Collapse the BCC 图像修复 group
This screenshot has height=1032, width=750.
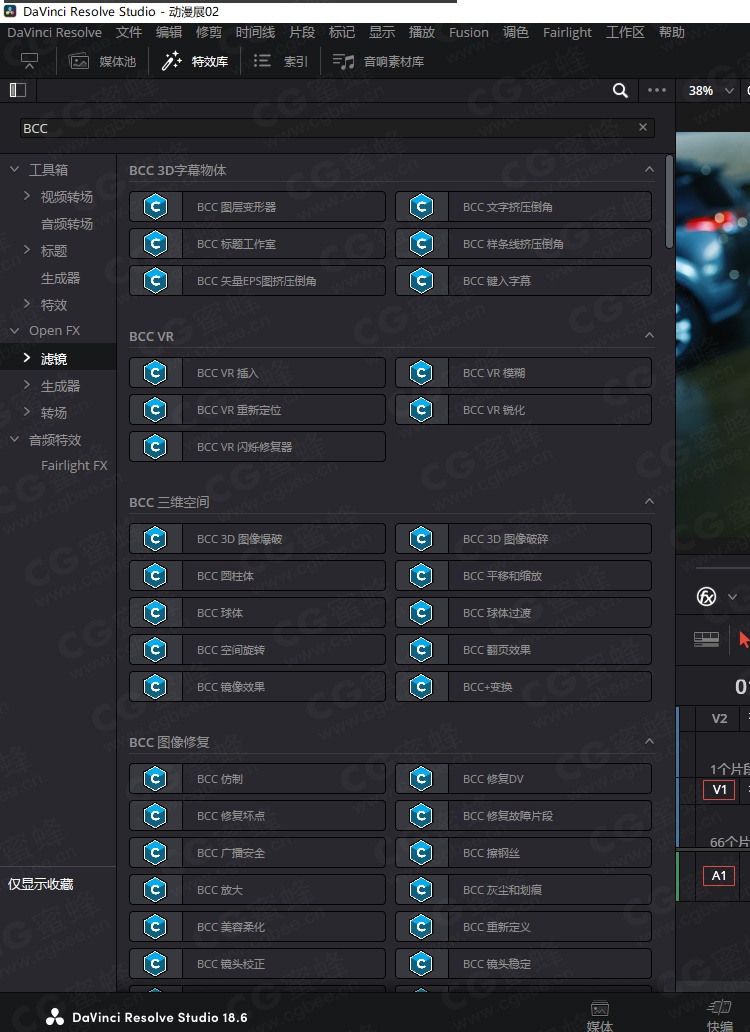pyautogui.click(x=649, y=742)
